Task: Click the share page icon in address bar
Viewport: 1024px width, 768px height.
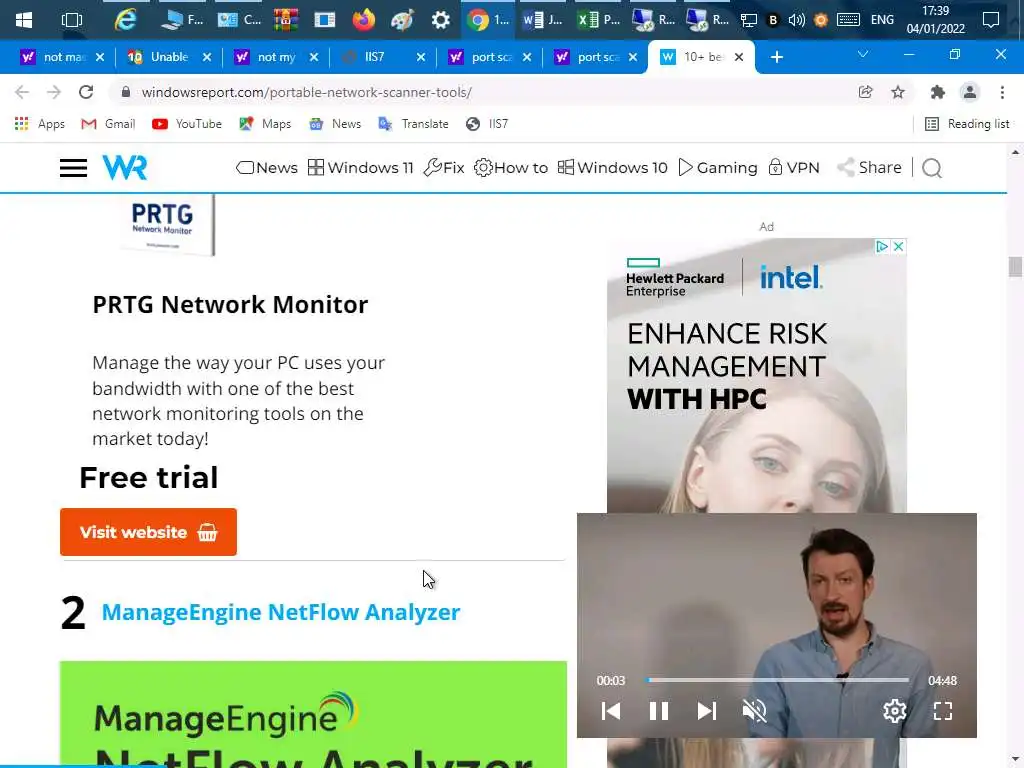Action: click(865, 92)
